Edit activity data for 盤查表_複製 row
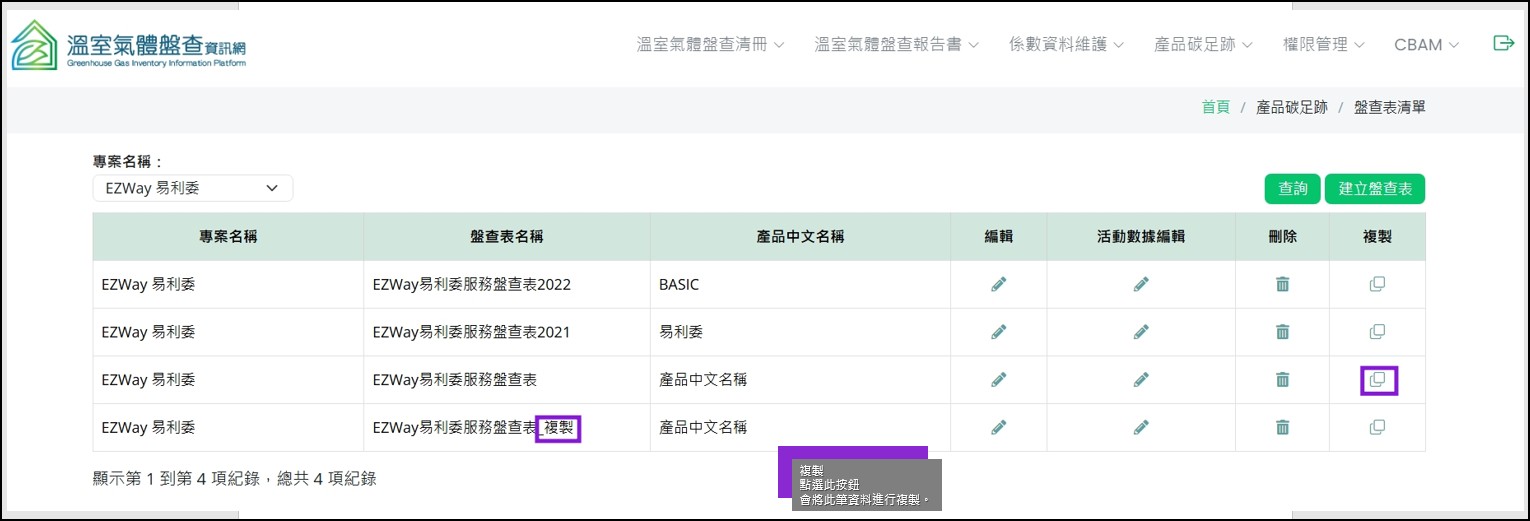This screenshot has height=521, width=1530. (1141, 427)
